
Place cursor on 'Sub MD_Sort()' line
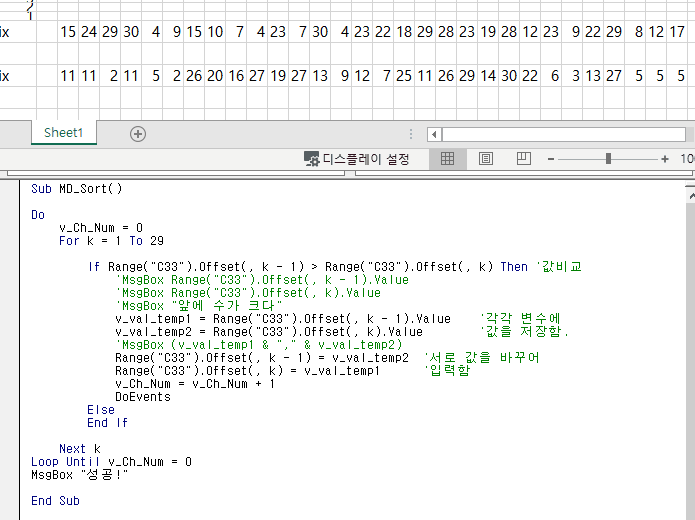(76, 189)
